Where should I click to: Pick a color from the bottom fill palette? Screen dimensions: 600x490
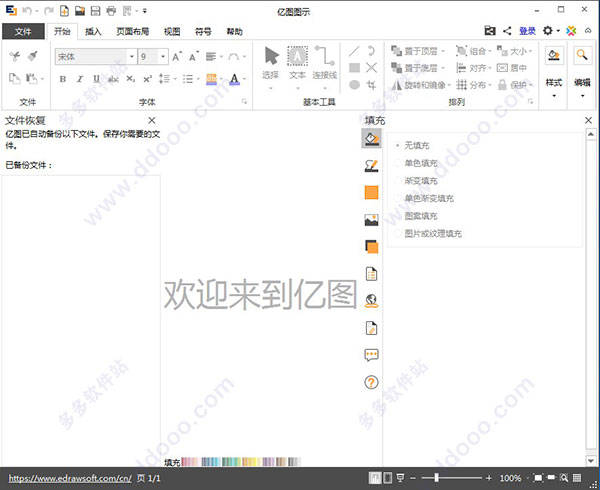tap(241, 462)
